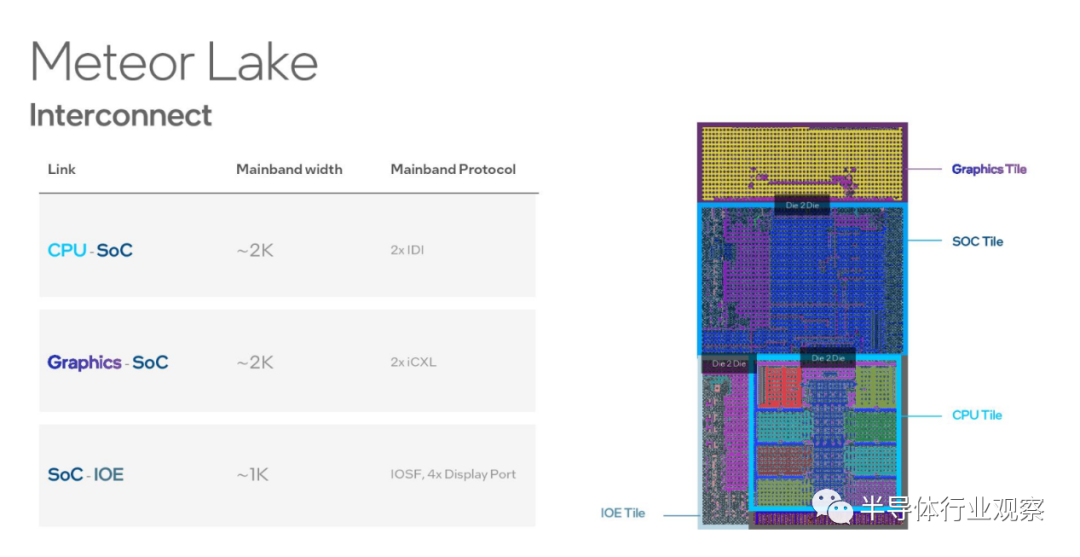Image resolution: width=1080 pixels, height=557 pixels.
Task: Select the "Link" column header
Action: click(61, 169)
